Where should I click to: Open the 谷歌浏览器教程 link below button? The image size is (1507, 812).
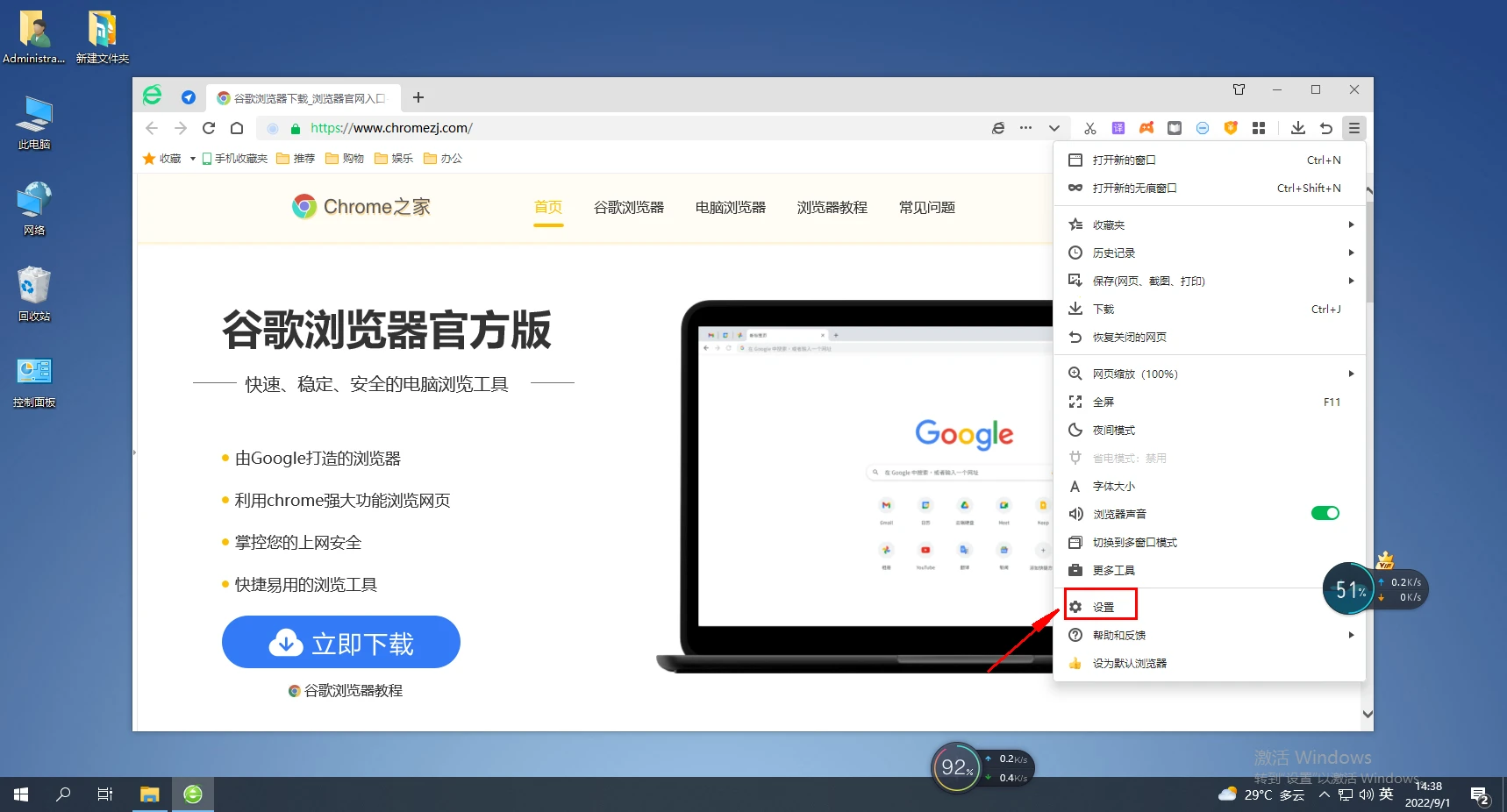point(346,691)
